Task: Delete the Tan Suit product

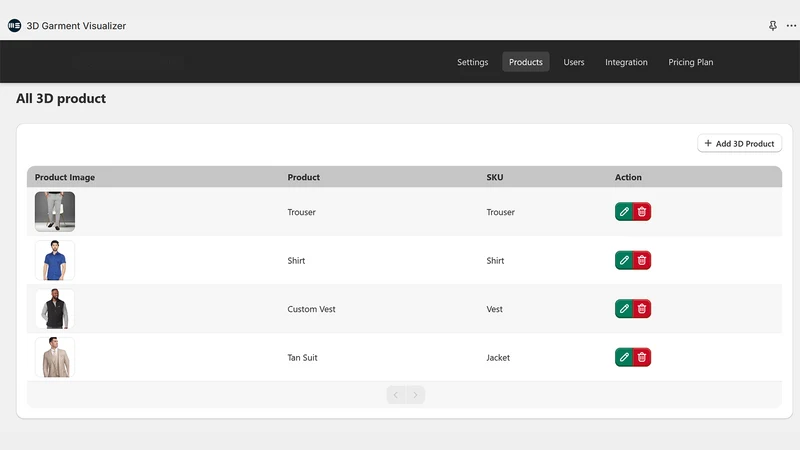Action: click(x=642, y=357)
